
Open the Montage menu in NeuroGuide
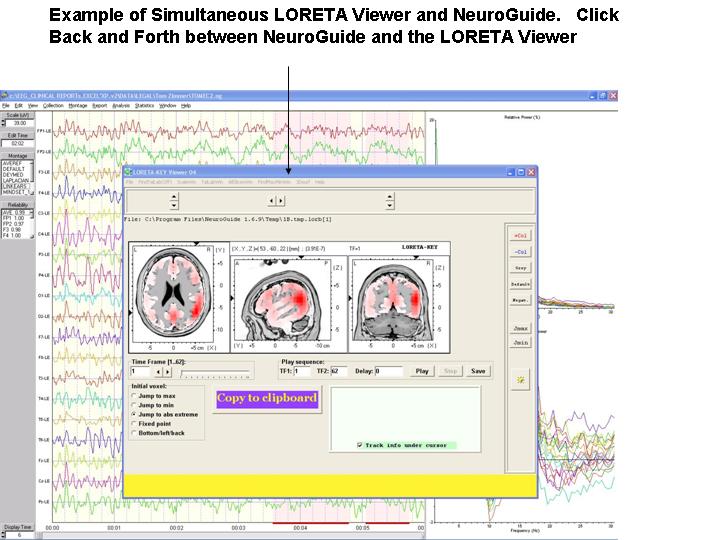coord(78,106)
